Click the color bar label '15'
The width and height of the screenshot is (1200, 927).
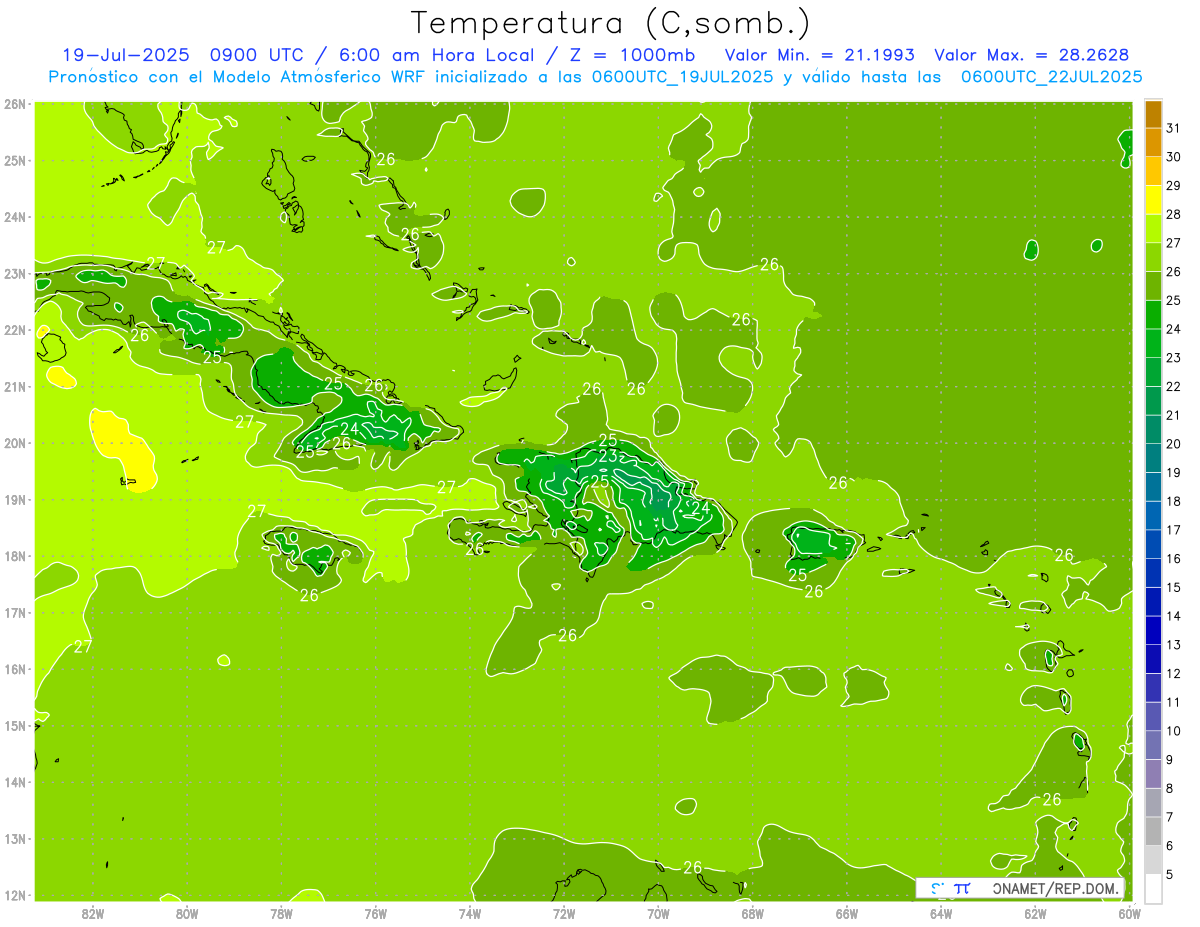[1173, 587]
